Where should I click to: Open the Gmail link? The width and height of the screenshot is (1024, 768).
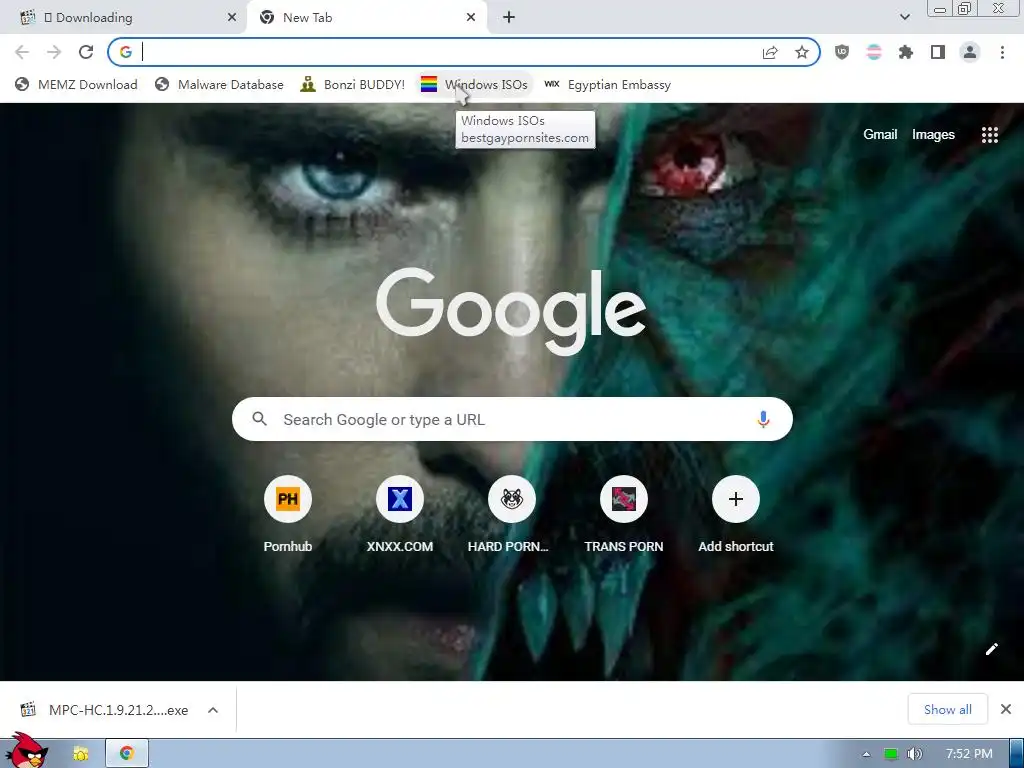pyautogui.click(x=880, y=135)
